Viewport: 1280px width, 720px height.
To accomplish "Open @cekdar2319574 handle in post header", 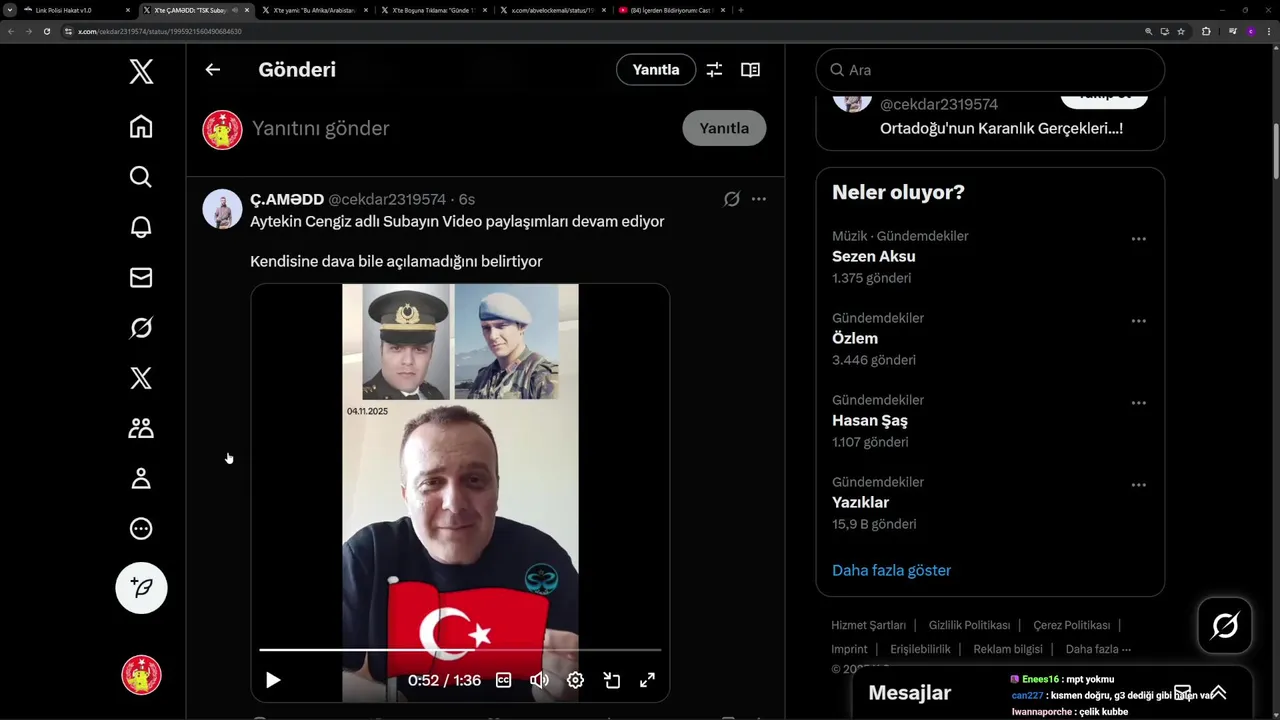I will pos(387,199).
